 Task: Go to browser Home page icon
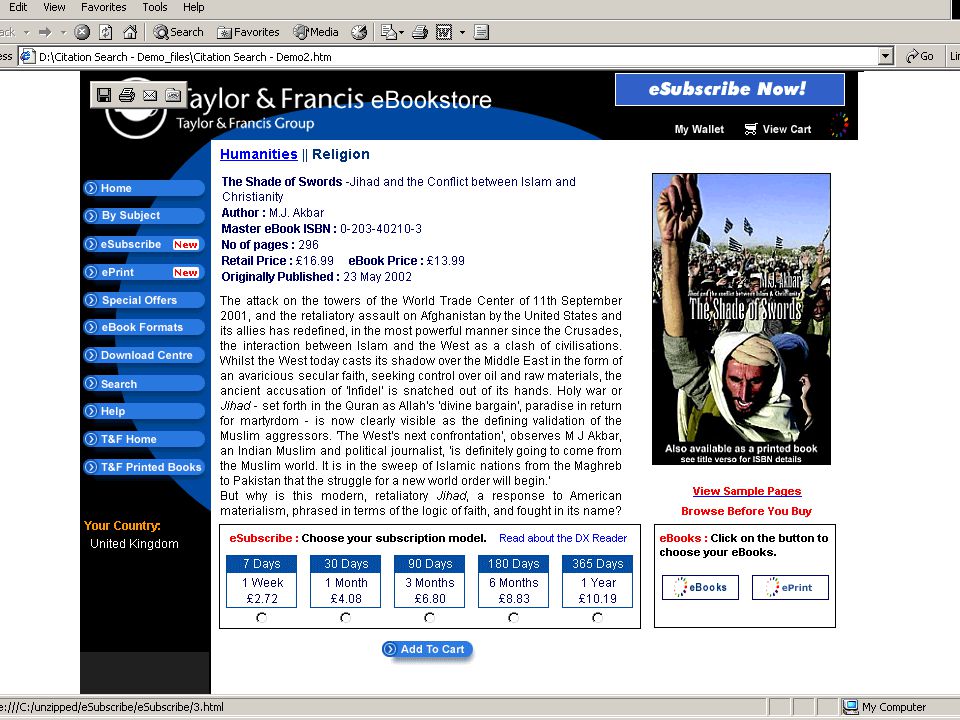(x=130, y=32)
